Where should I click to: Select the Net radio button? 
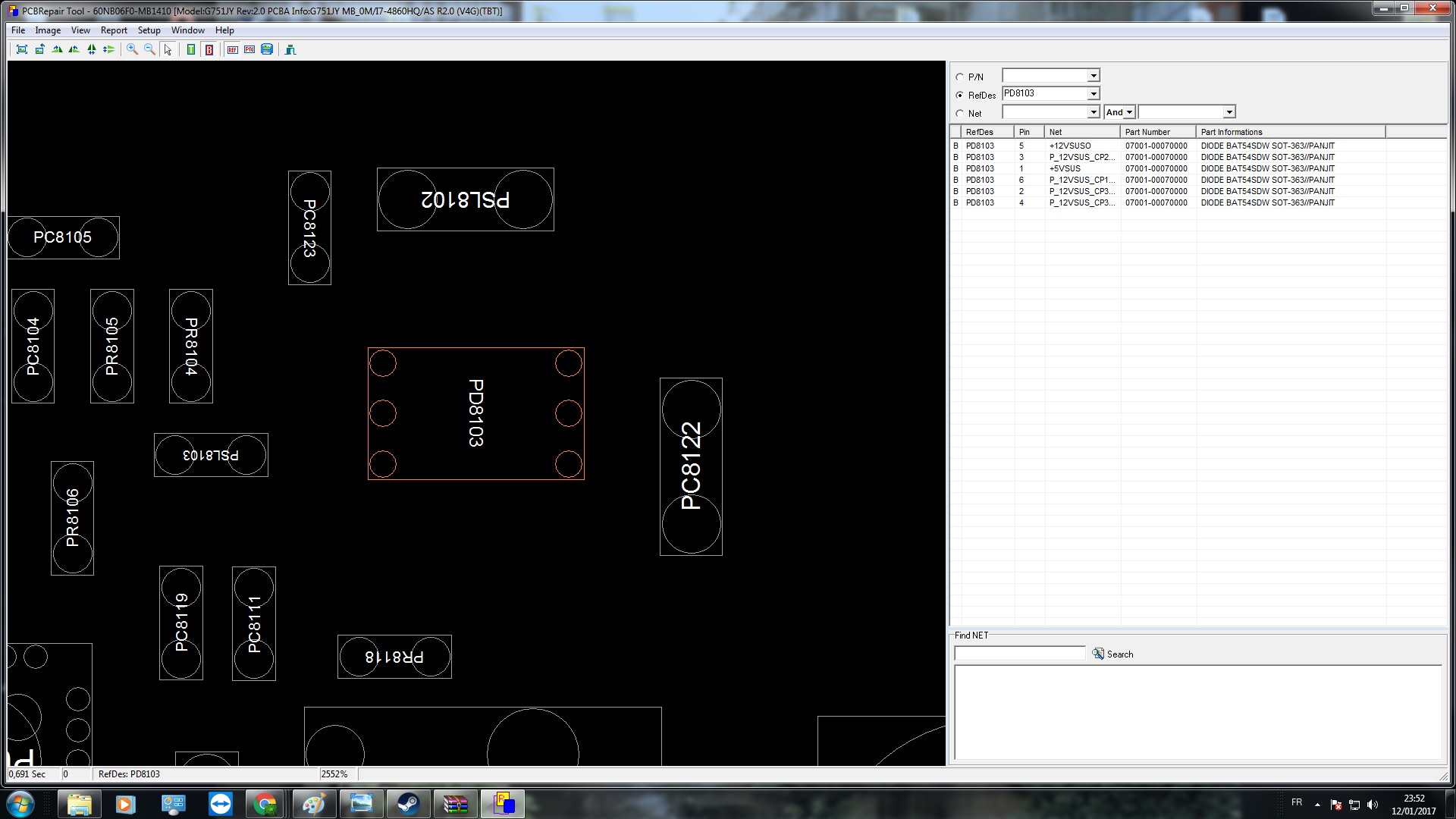(x=960, y=113)
